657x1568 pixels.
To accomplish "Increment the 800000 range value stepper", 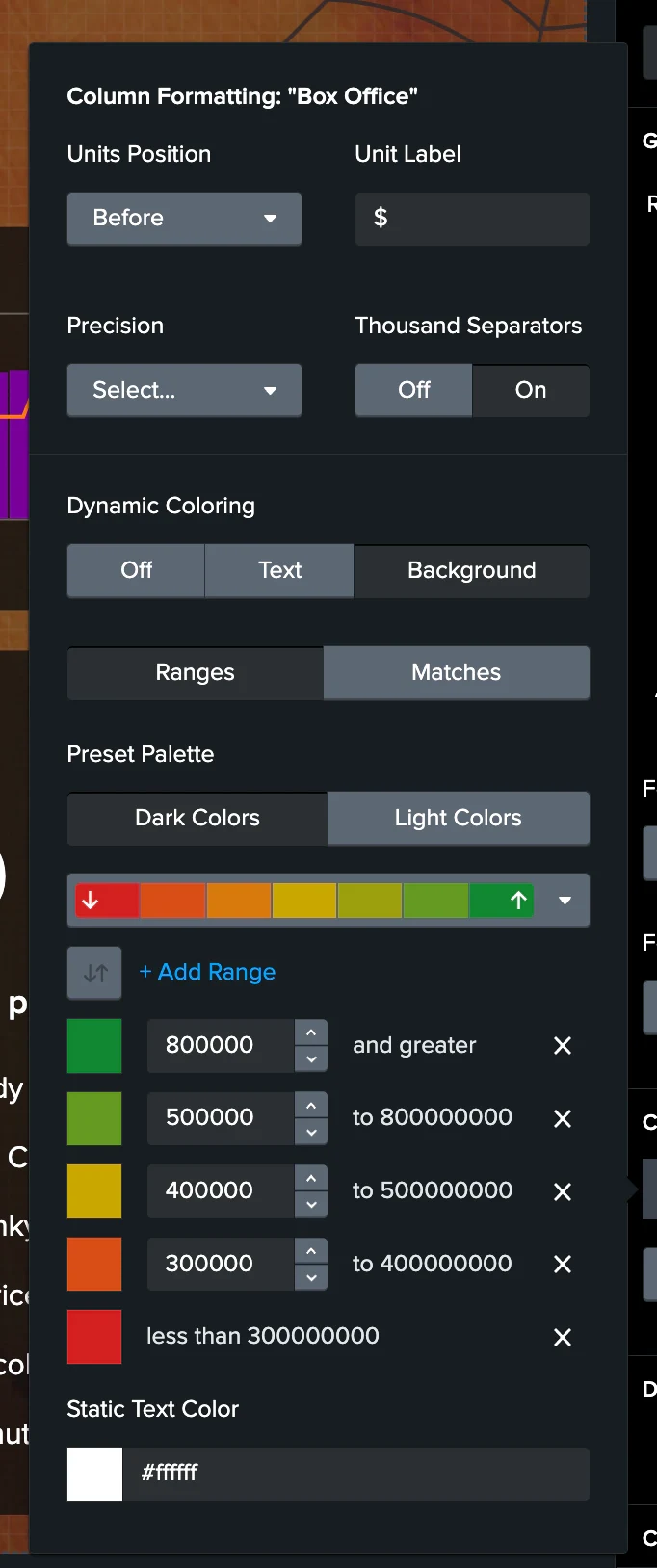I will tap(311, 1033).
